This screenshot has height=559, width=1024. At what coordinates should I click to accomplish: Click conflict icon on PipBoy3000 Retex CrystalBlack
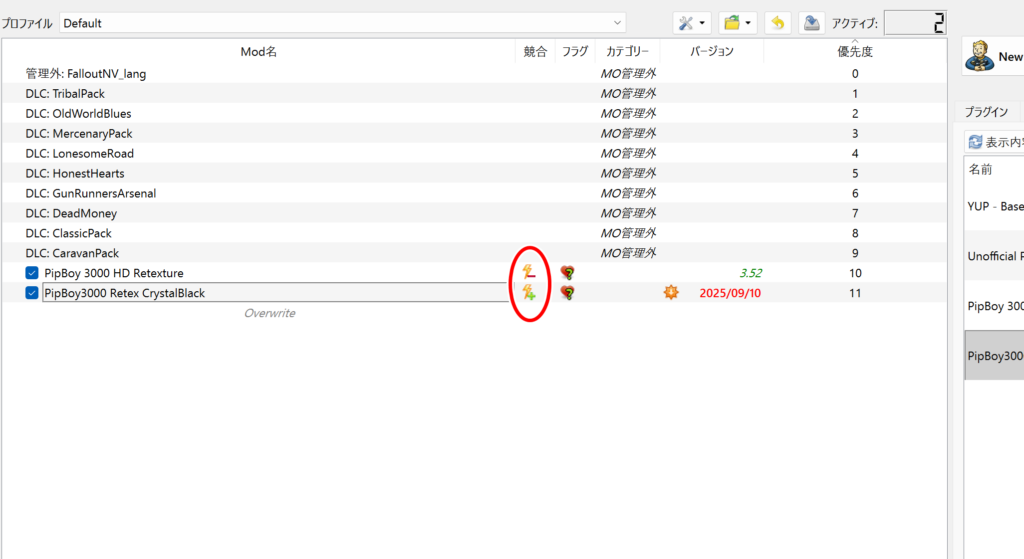coord(529,293)
